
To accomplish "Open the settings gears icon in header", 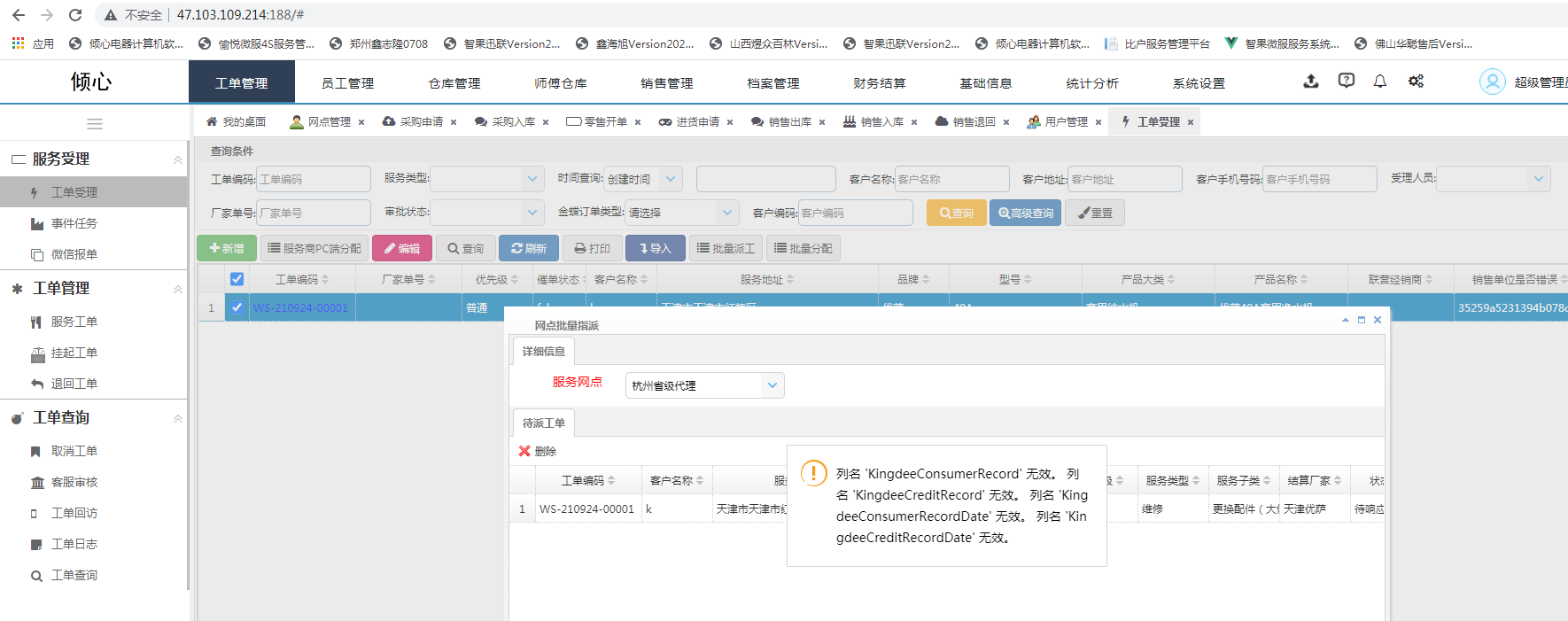I will tap(1416, 82).
